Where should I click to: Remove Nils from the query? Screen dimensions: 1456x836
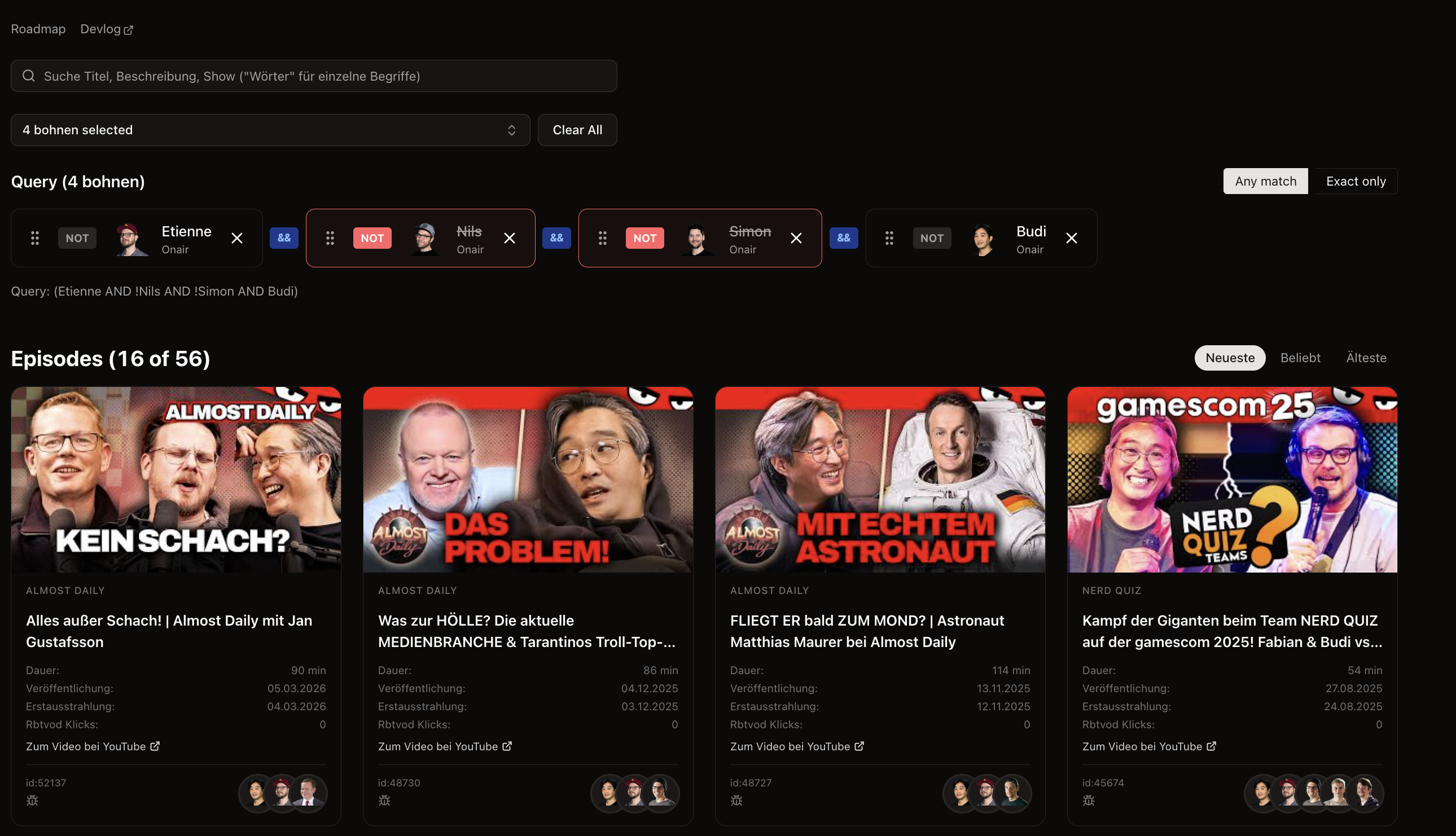[x=510, y=237]
